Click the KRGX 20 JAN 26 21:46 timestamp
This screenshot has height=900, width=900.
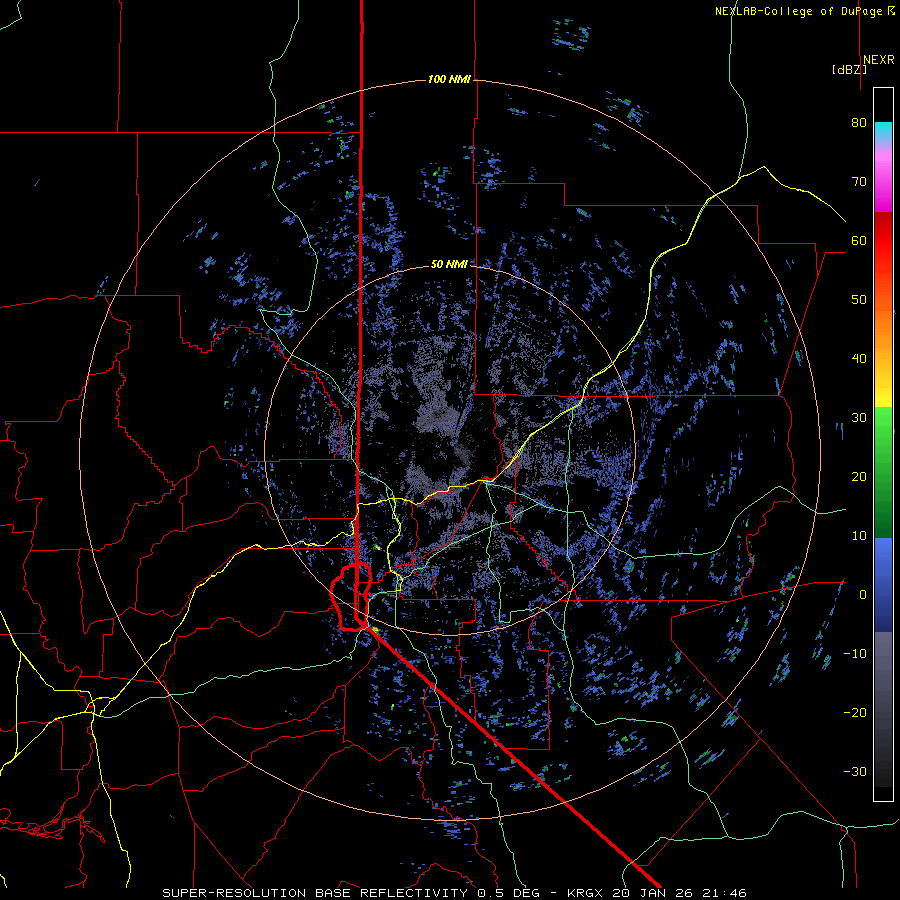(657, 893)
